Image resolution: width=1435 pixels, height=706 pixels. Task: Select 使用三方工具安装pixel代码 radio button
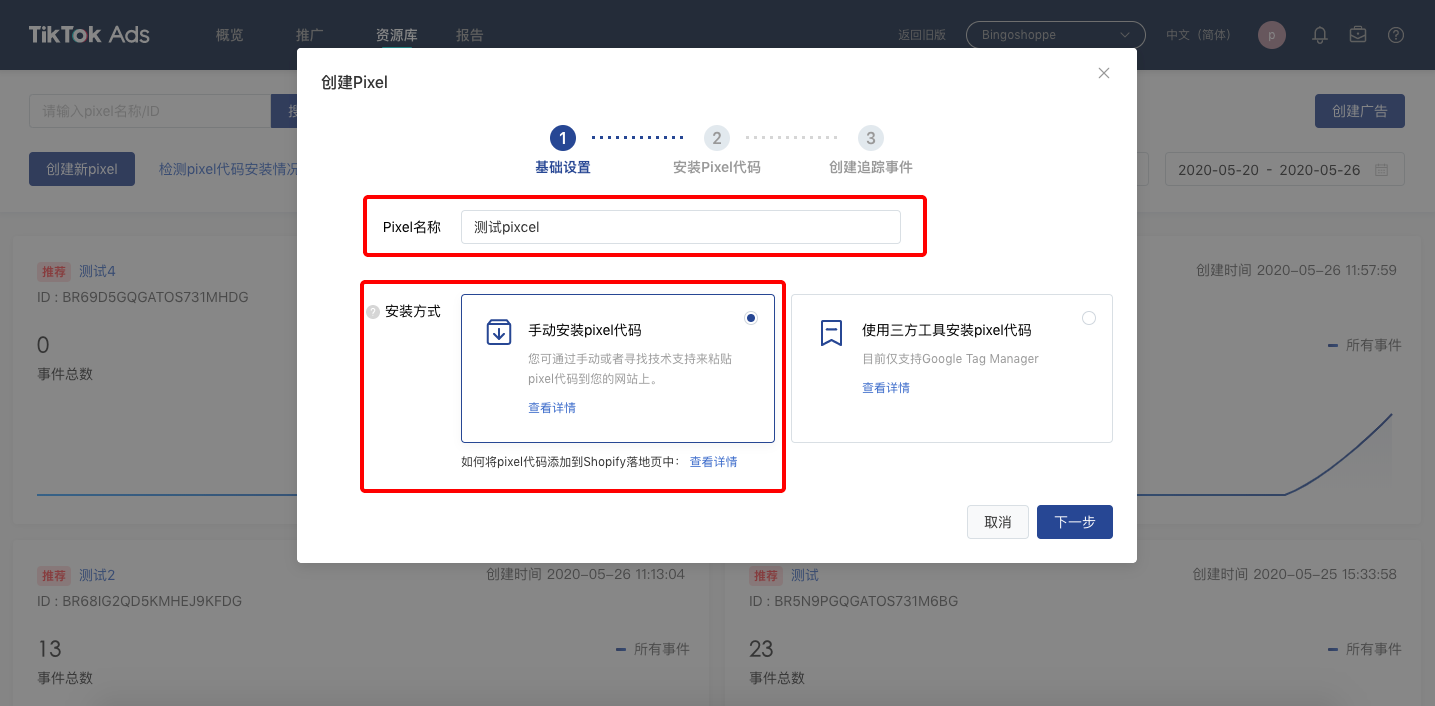click(x=1089, y=318)
